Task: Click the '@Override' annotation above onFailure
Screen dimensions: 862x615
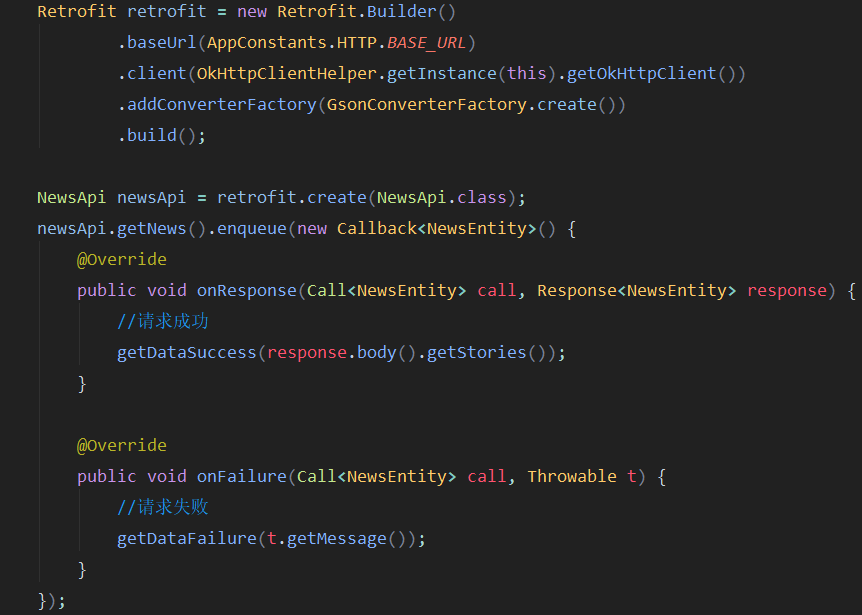Action: [x=121, y=445]
